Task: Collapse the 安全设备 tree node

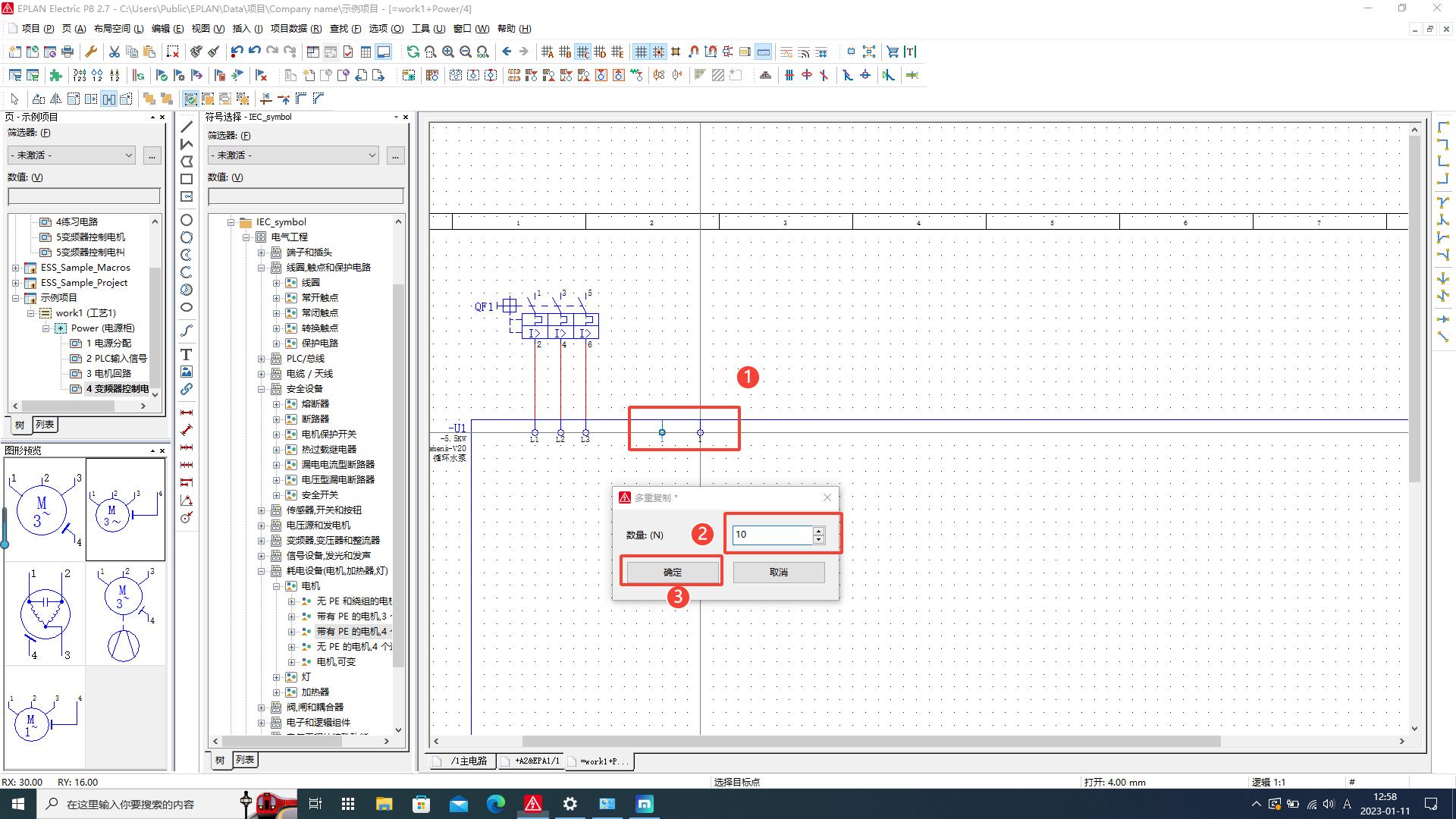Action: [262, 389]
